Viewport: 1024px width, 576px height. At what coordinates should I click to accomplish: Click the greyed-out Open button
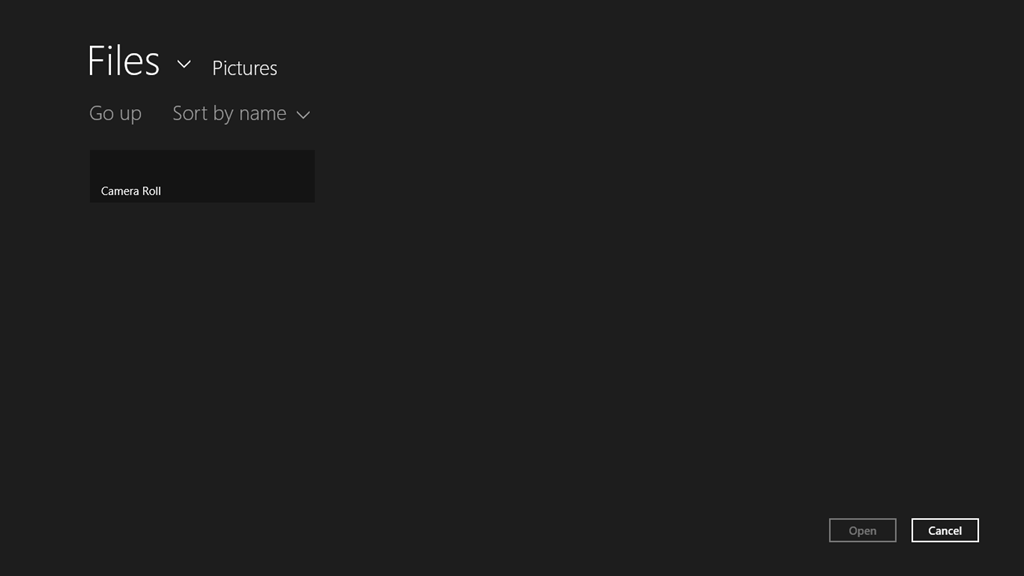[x=862, y=531]
